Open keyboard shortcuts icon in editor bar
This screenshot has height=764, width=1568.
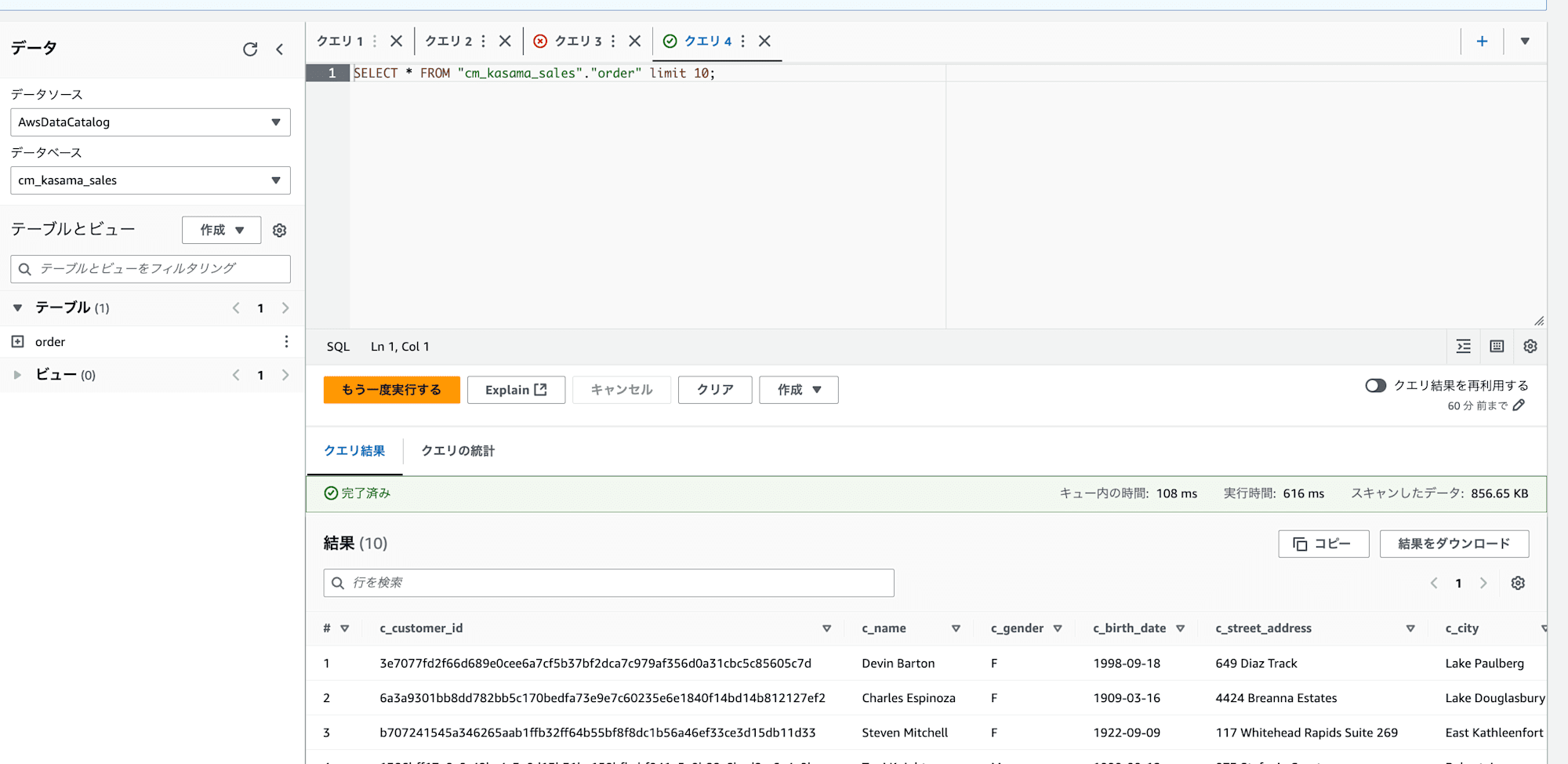[1497, 346]
